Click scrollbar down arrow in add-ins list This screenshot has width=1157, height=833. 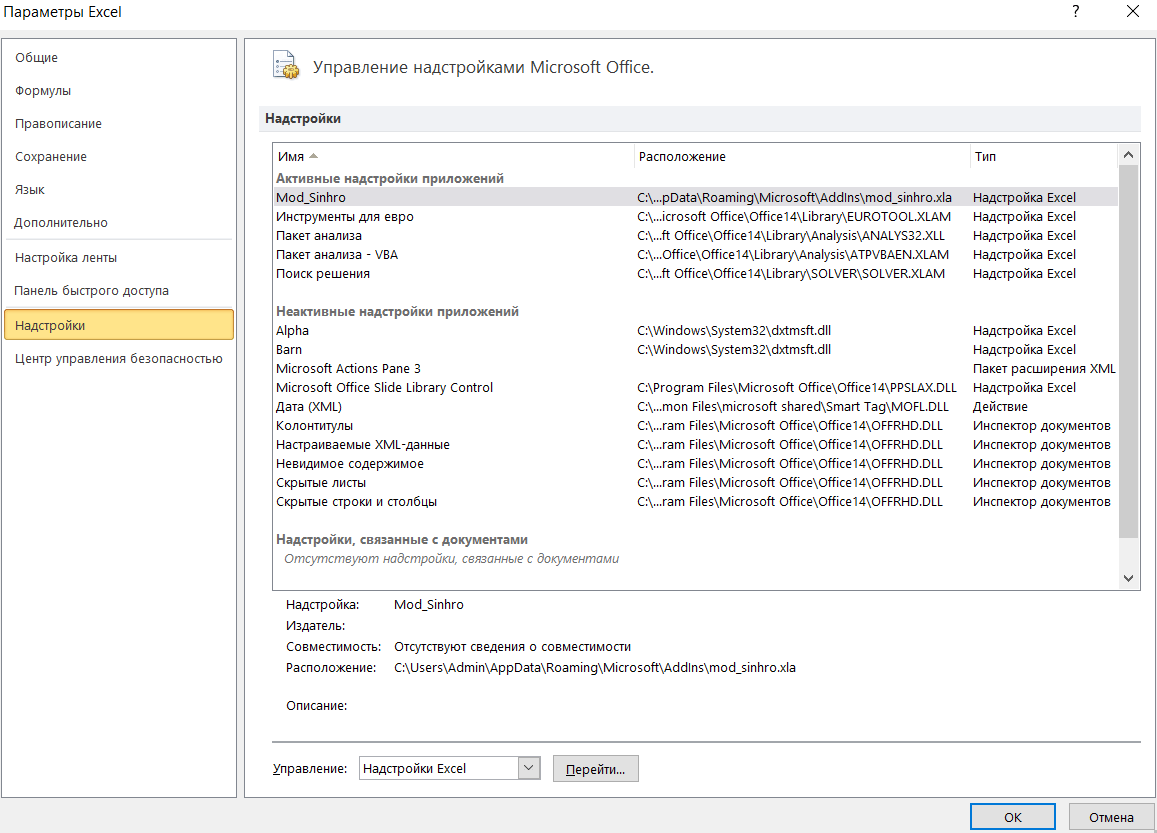click(x=1128, y=578)
